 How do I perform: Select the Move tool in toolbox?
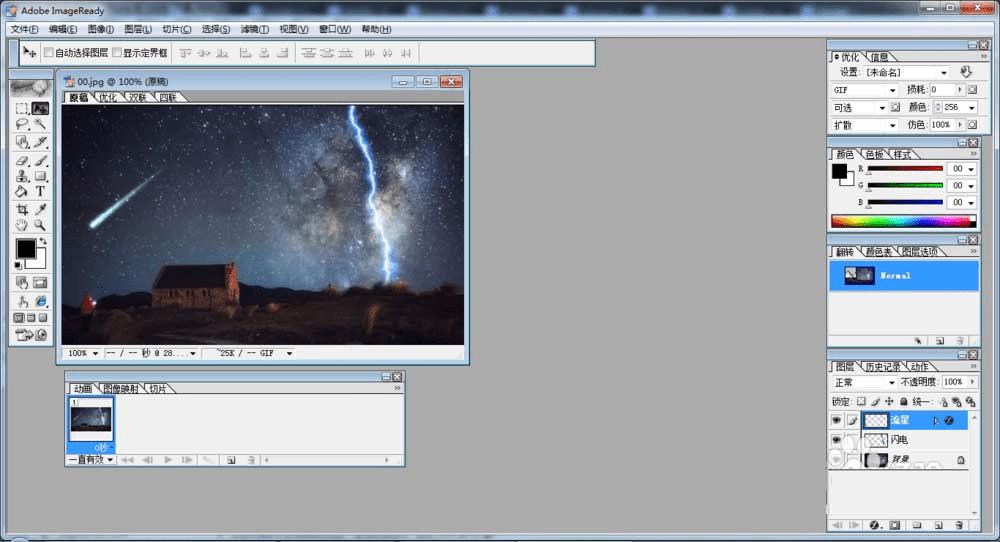tap(40, 108)
